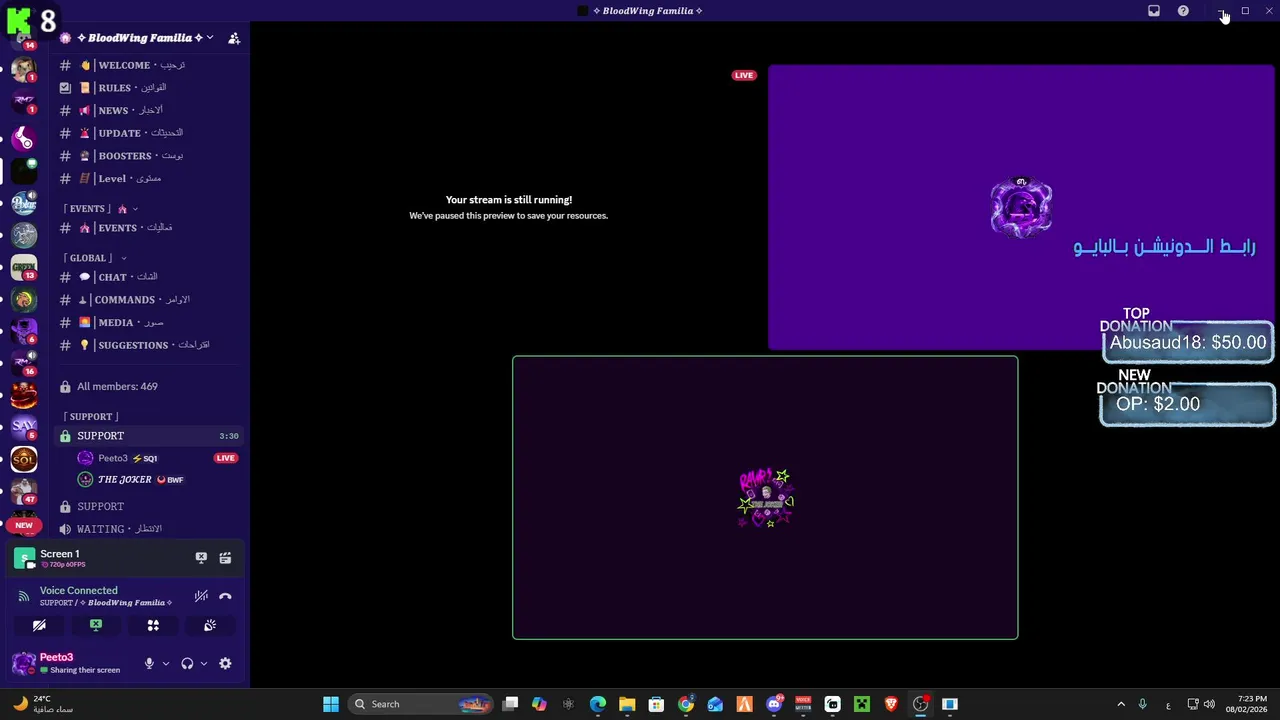Viewport: 1280px width, 720px height.
Task: Turn on camera with crossed-out camera button
Action: point(39,625)
